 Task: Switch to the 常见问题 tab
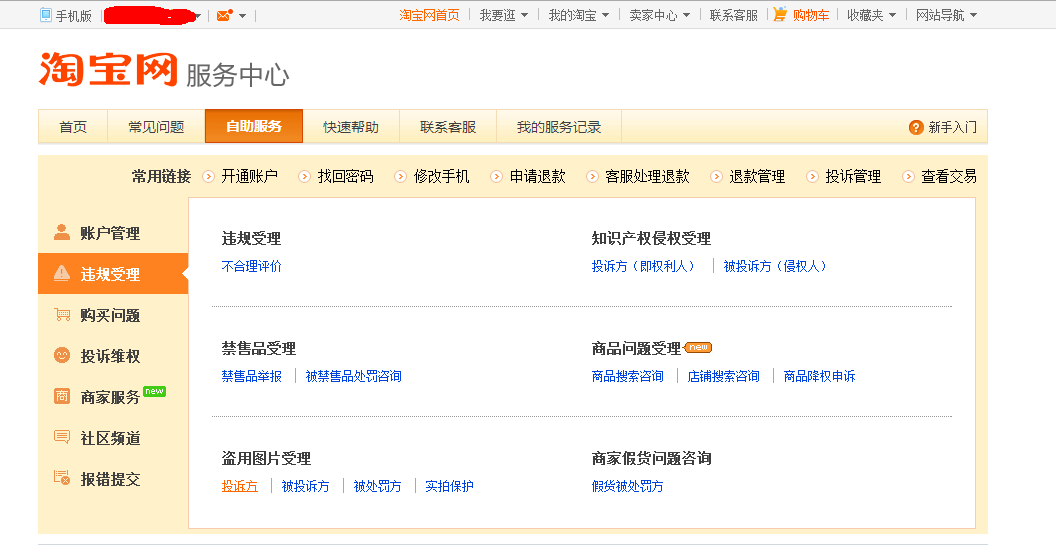(156, 127)
